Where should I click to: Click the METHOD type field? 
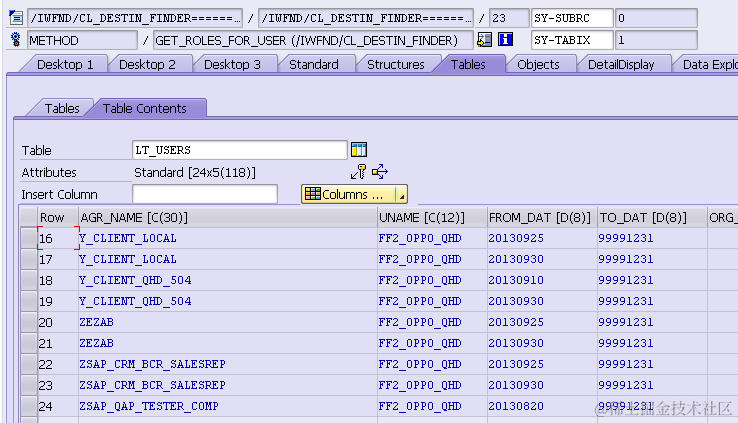pos(82,40)
